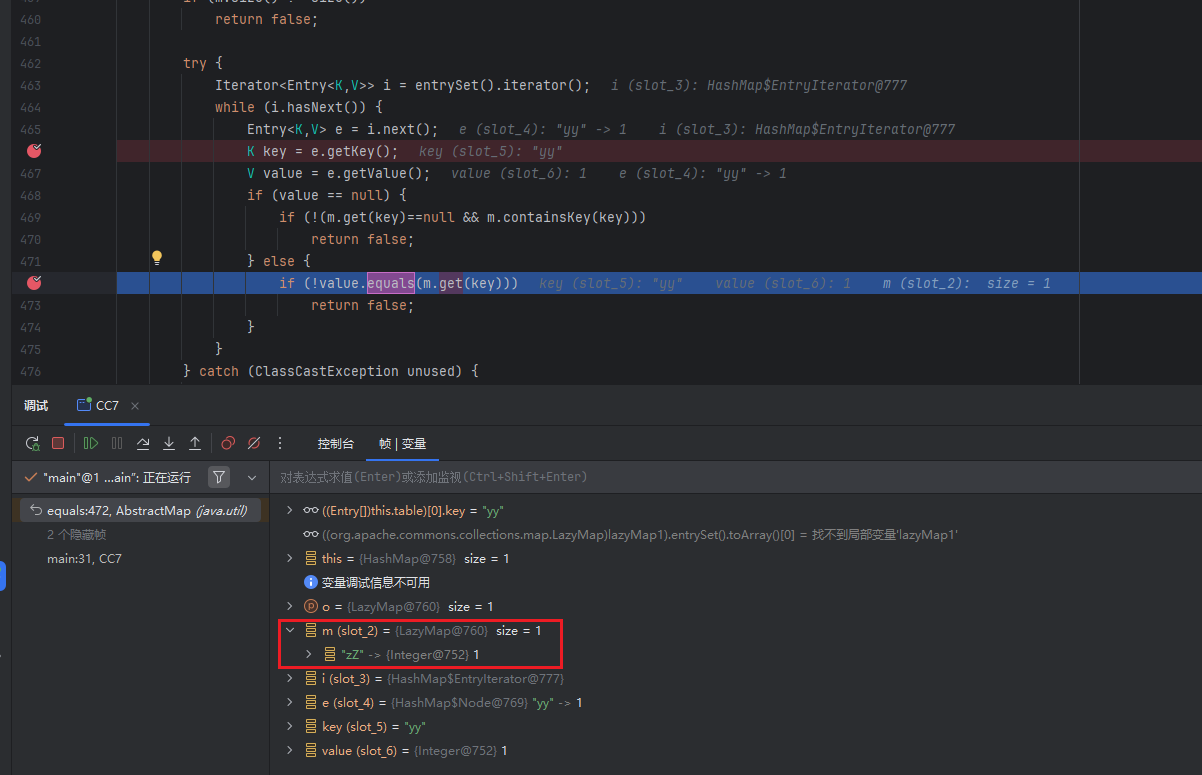Collapse the m (slot_2) variable node

tap(290, 631)
